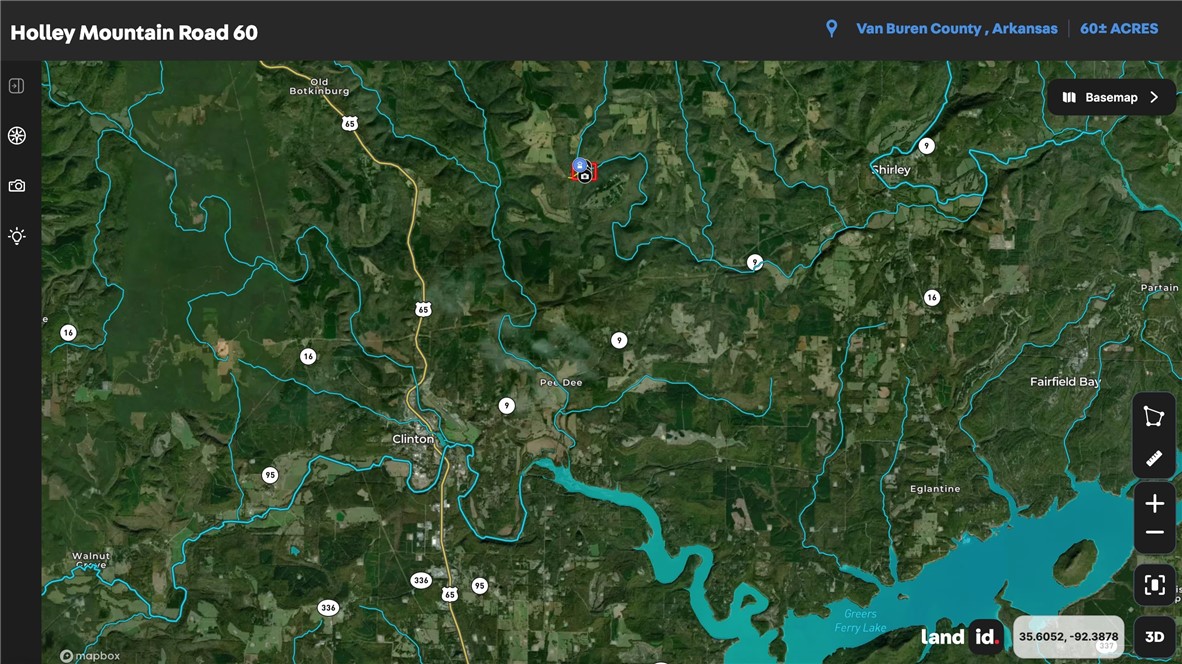
Task: Open the Basemap selector
Action: 1111,98
